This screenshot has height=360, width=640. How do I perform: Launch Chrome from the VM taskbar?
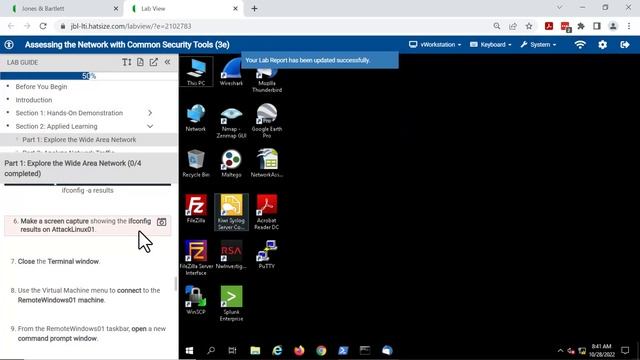pyautogui.click(x=321, y=350)
